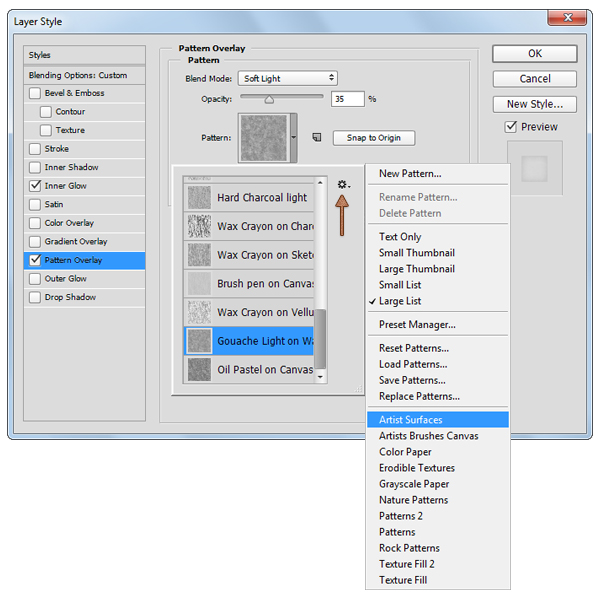The image size is (600, 600).
Task: Load Artists Brushes Canvas patterns
Action: [x=437, y=436]
